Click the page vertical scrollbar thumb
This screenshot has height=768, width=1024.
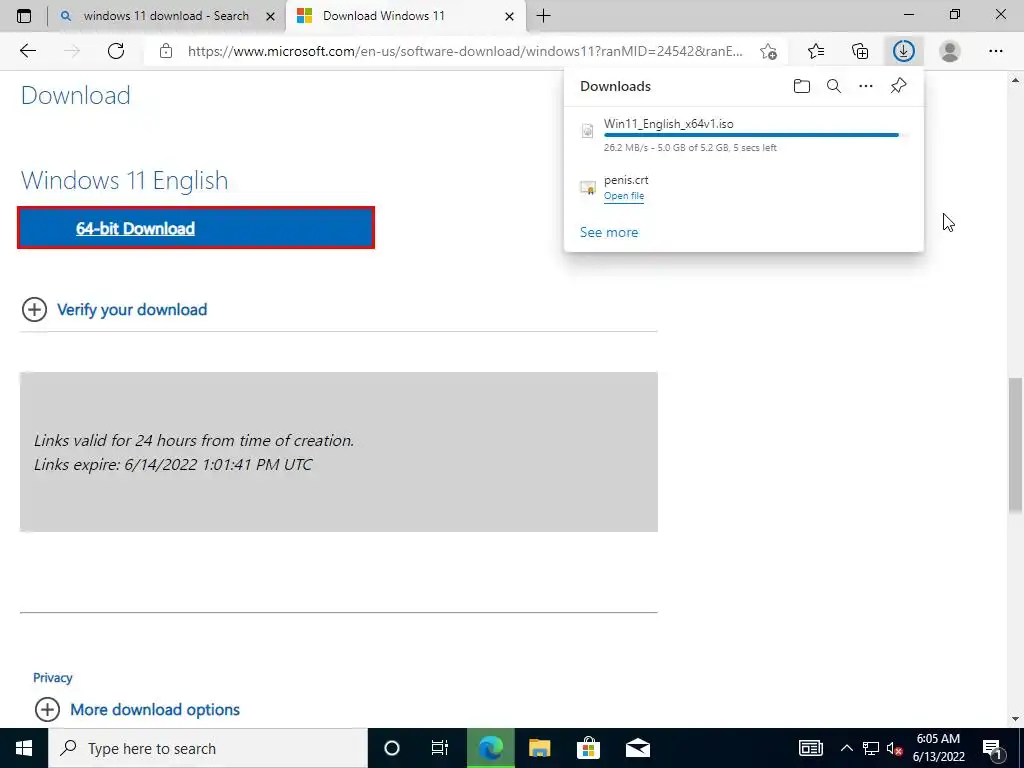[x=1016, y=445]
